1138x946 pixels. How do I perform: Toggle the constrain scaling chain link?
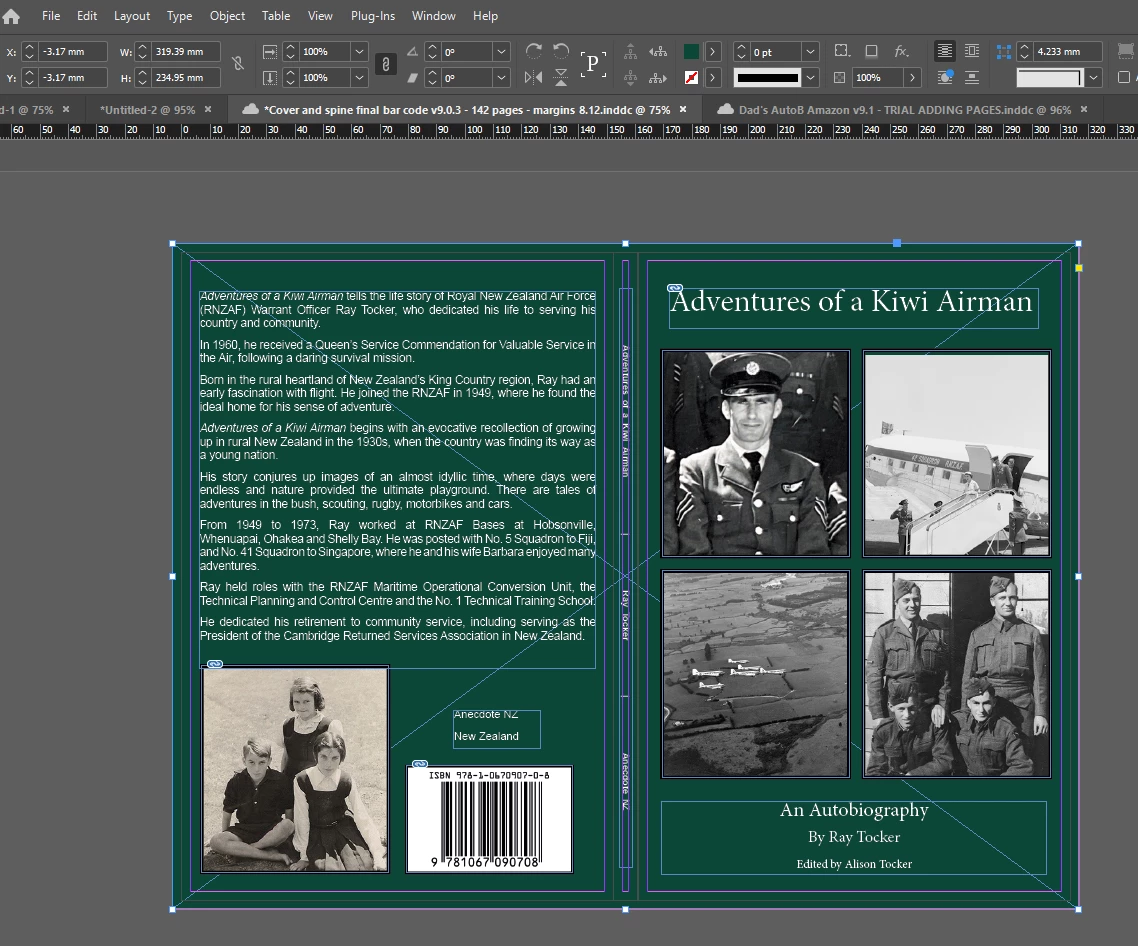(385, 64)
